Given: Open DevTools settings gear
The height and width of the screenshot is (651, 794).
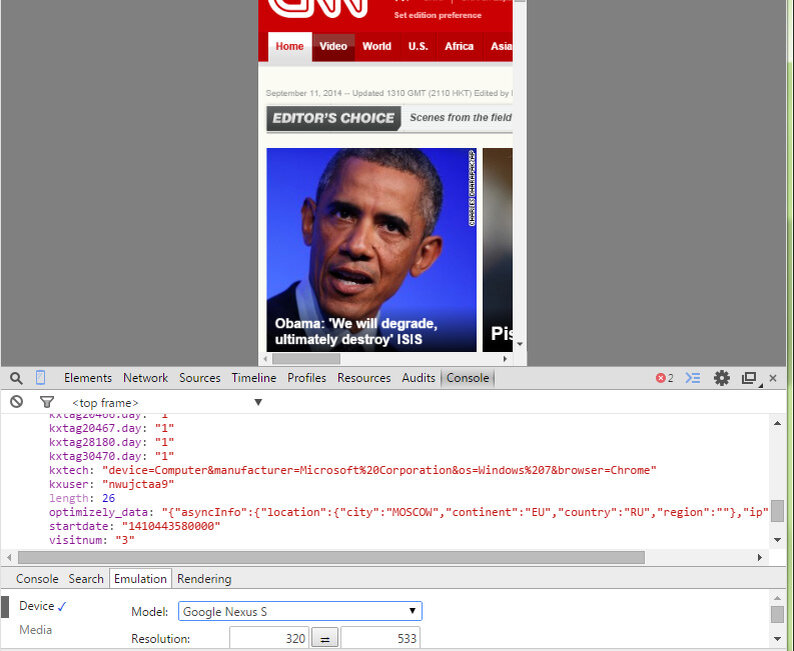Looking at the screenshot, I should tap(722, 378).
